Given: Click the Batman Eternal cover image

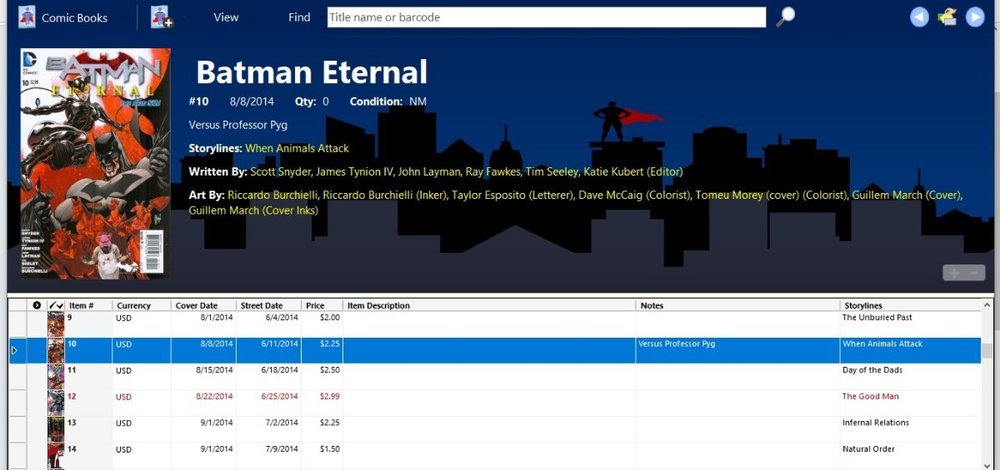Looking at the screenshot, I should click(x=95, y=163).
